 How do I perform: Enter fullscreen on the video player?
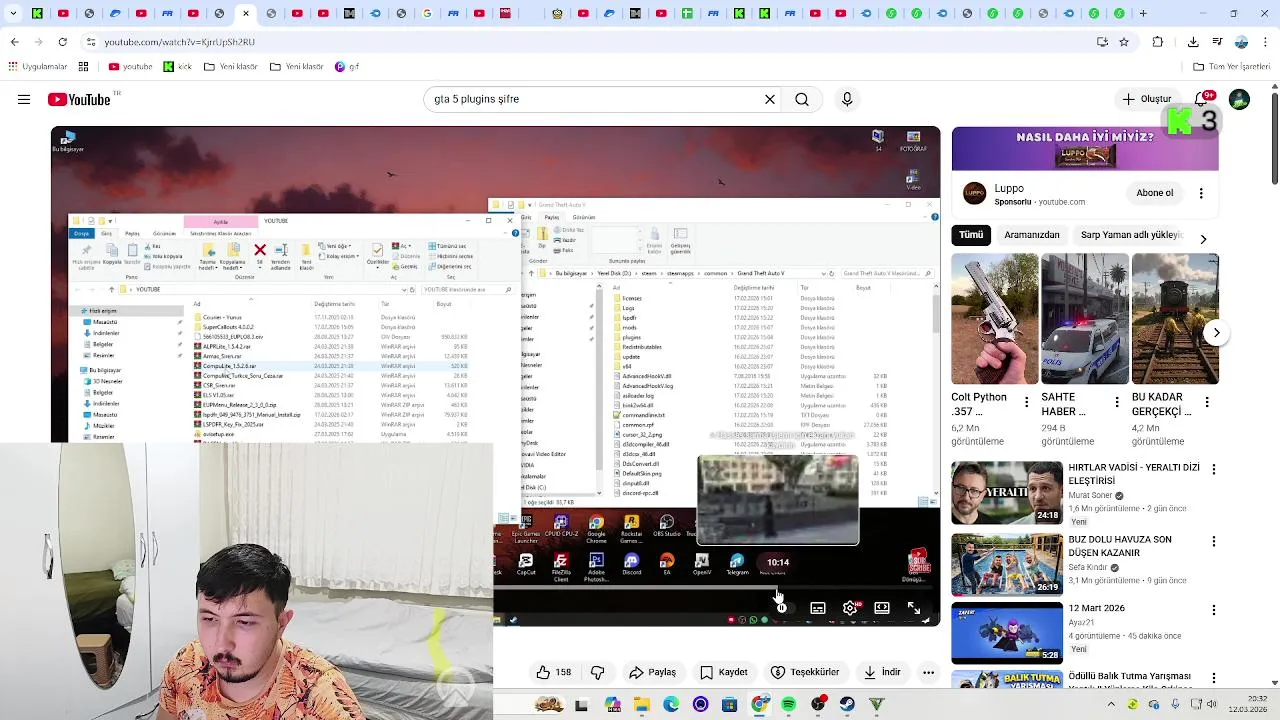[914, 608]
